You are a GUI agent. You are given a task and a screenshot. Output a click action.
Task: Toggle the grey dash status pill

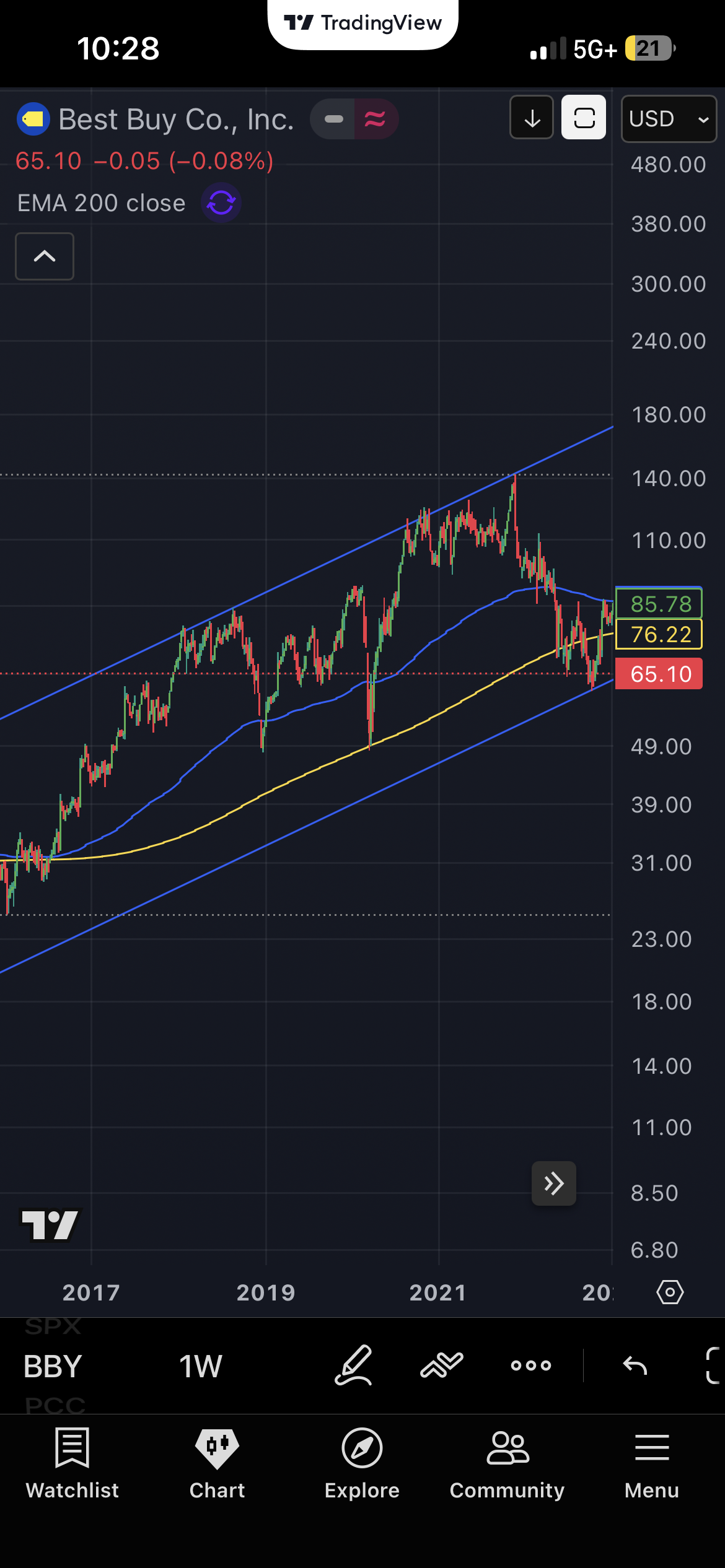pyautogui.click(x=333, y=119)
